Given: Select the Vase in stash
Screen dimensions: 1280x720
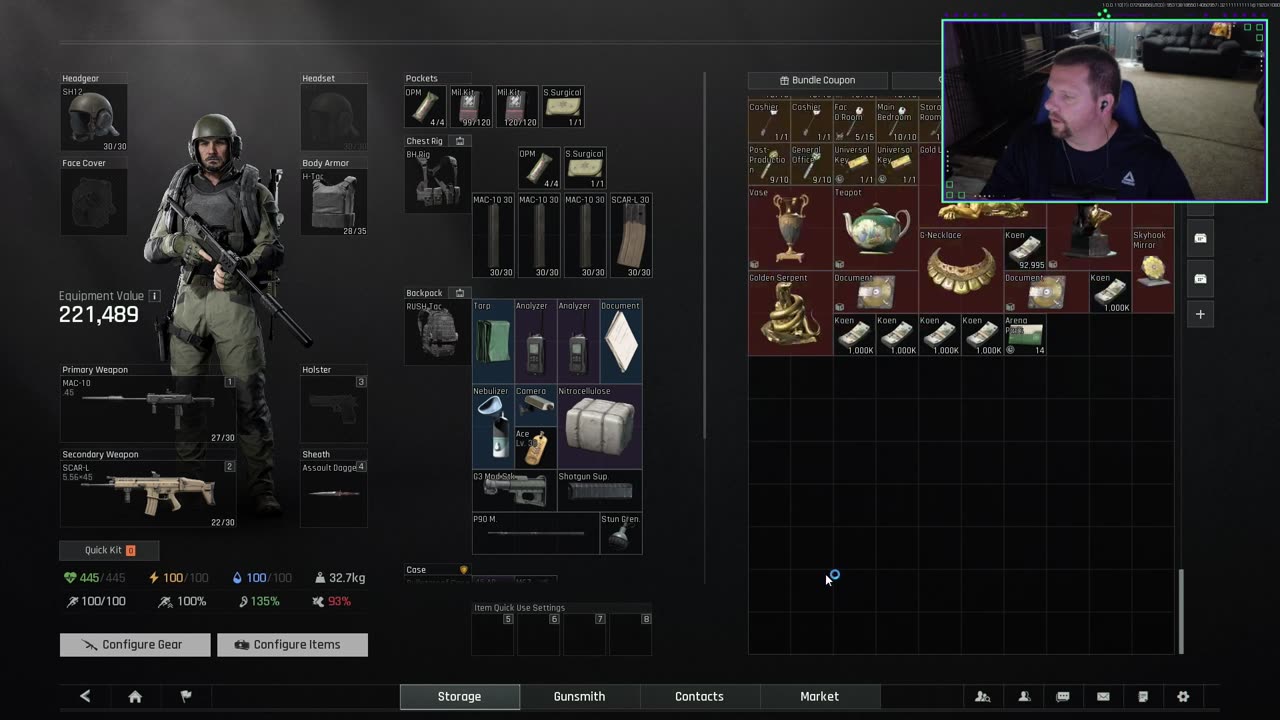Looking at the screenshot, I should (790, 228).
